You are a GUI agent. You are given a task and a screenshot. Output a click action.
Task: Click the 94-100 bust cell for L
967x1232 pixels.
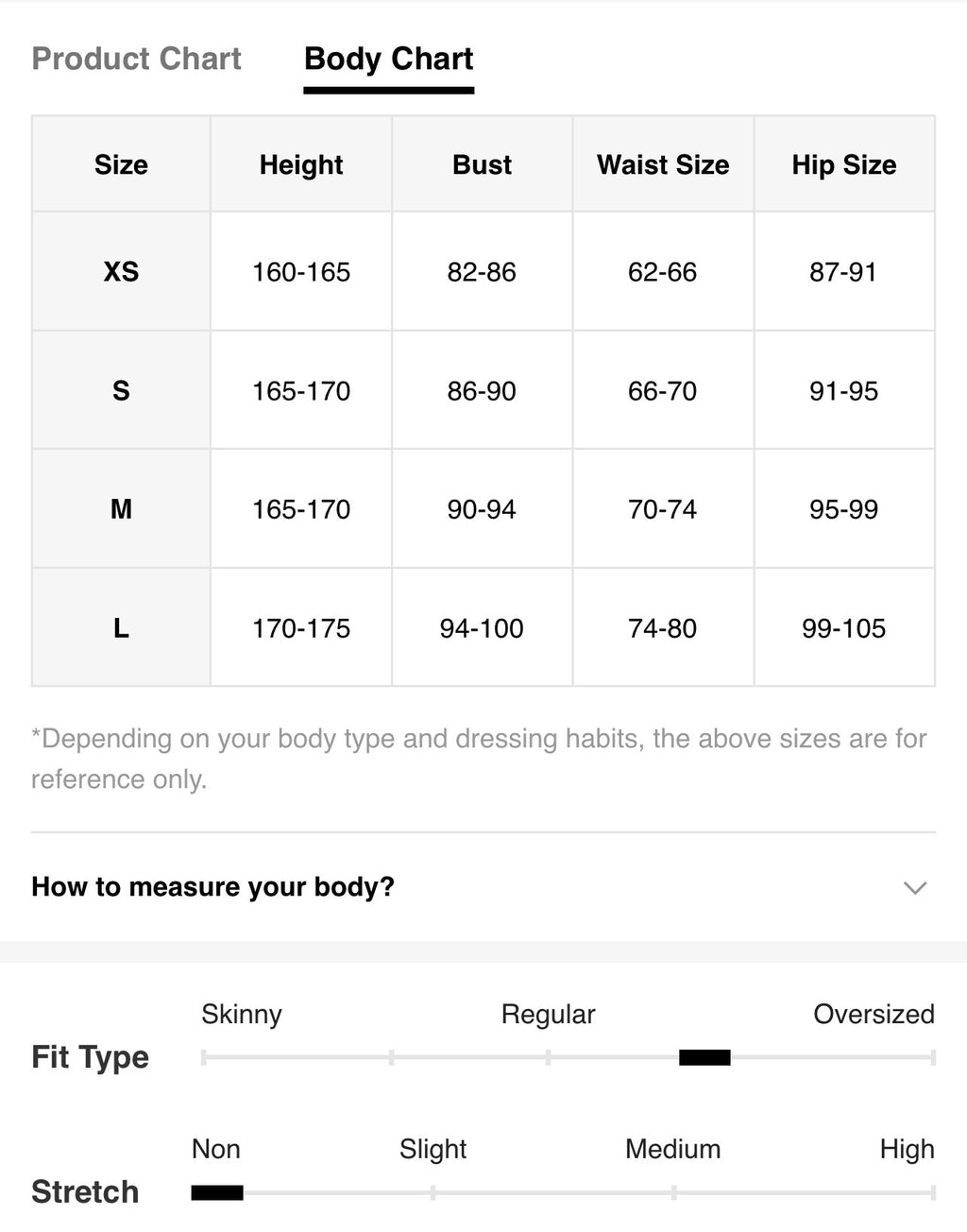[482, 627]
